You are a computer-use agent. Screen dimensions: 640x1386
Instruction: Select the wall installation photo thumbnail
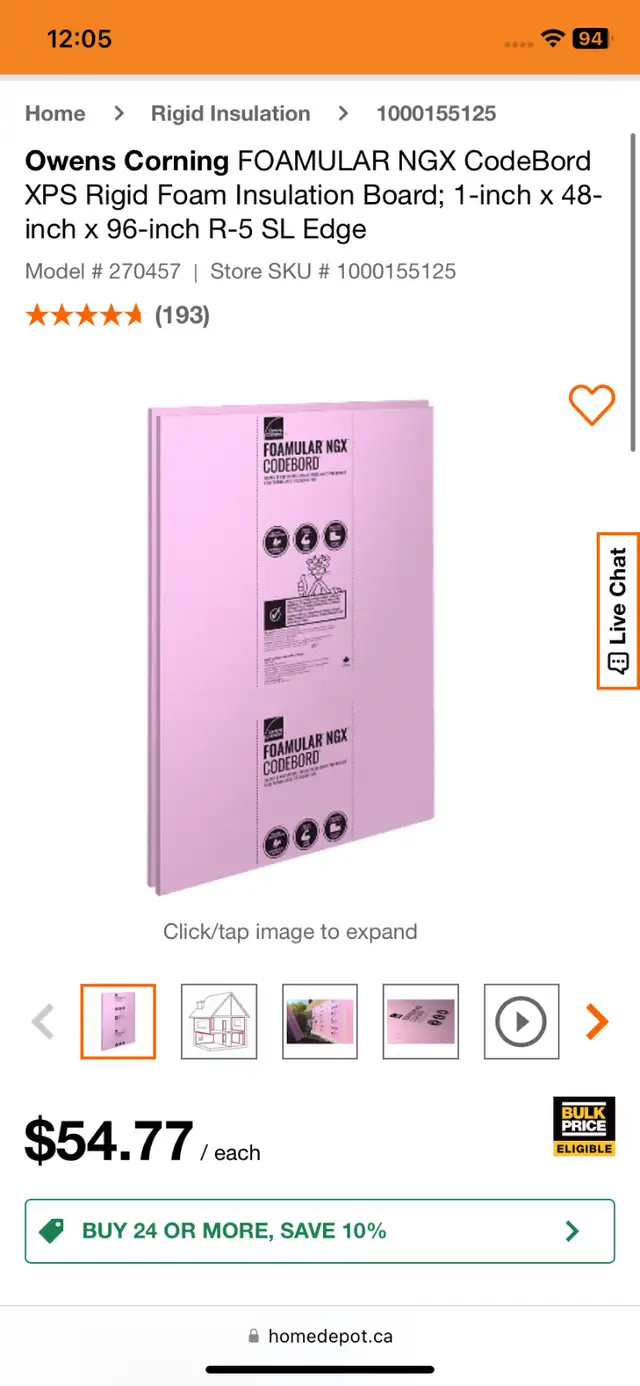[x=320, y=1021]
